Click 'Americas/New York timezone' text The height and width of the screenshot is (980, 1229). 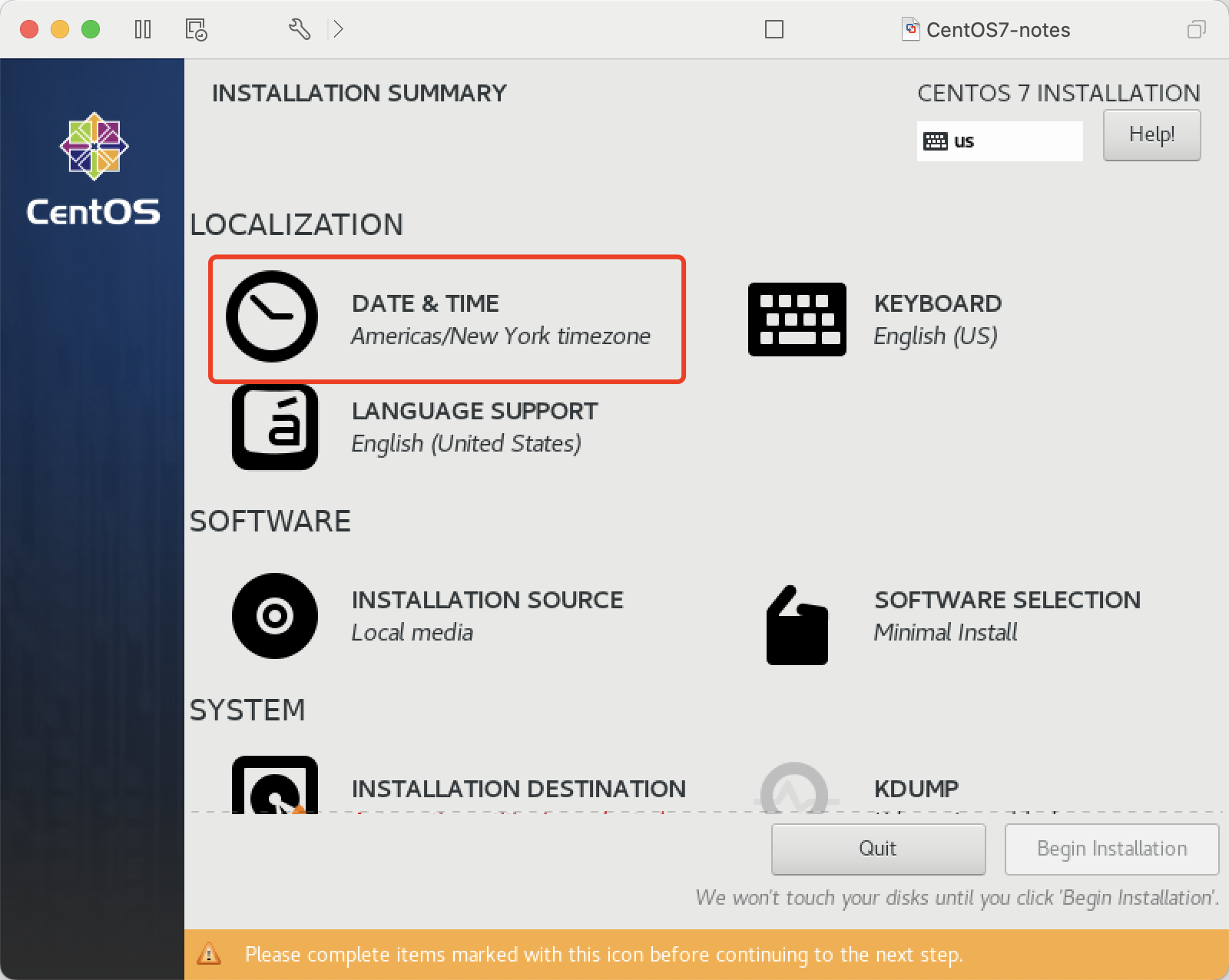(501, 336)
